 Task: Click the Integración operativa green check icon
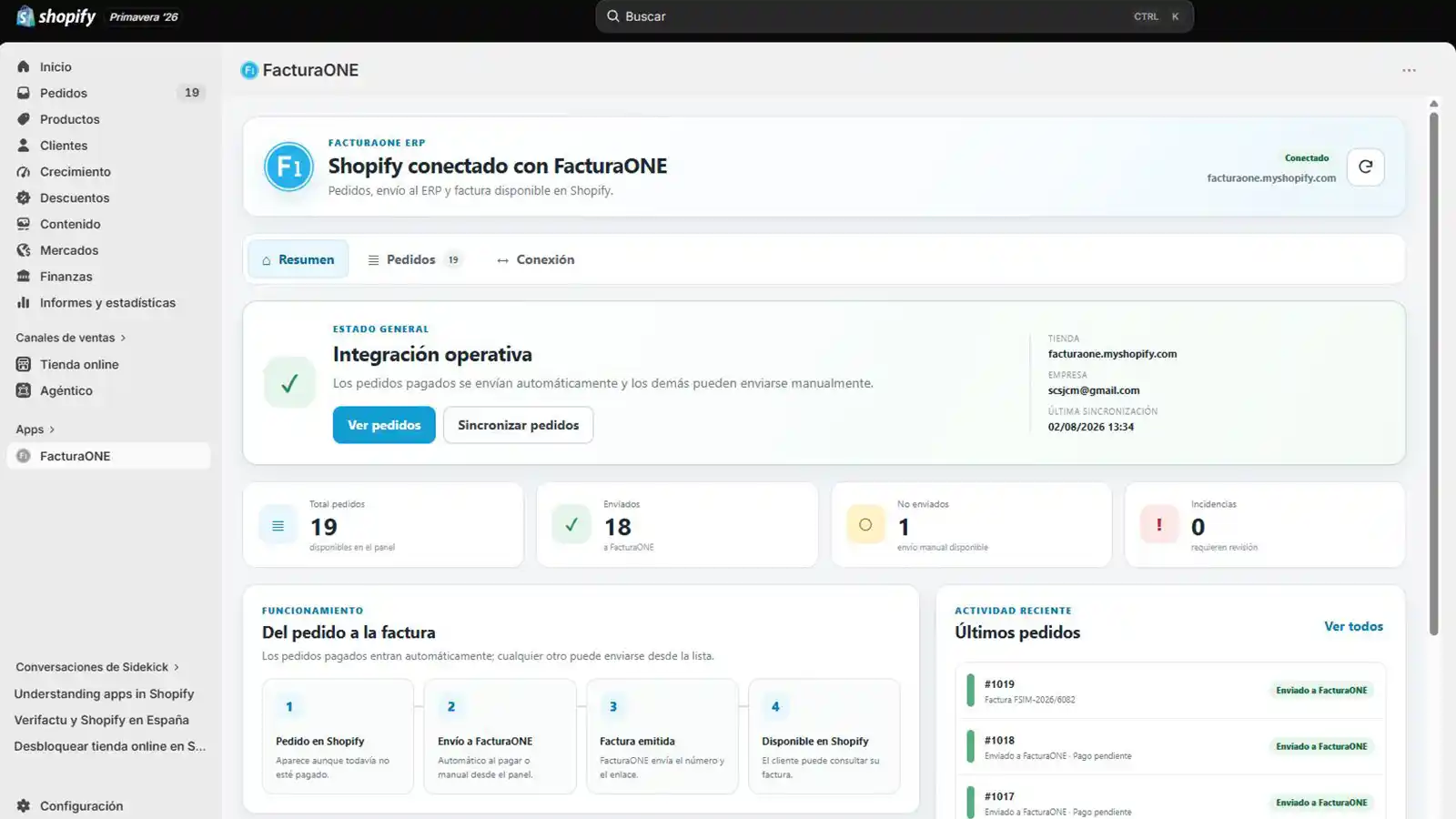pyautogui.click(x=289, y=382)
